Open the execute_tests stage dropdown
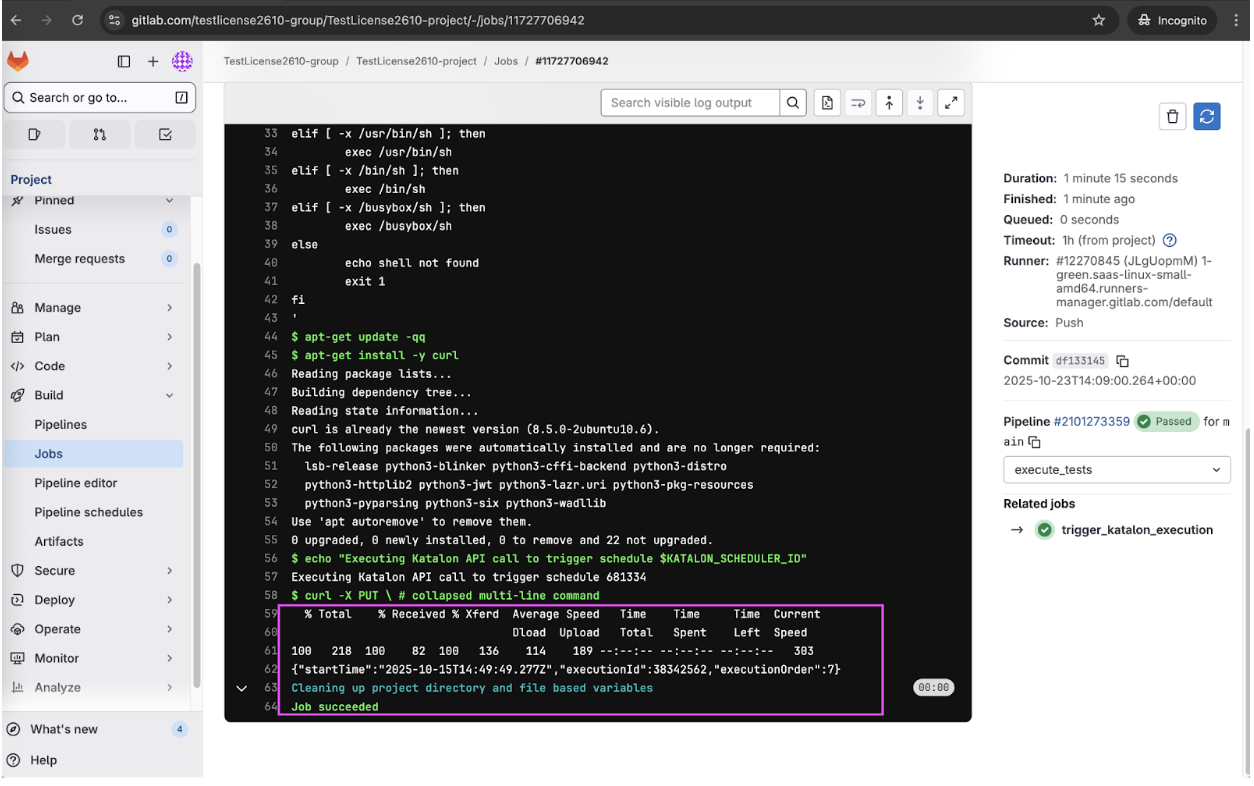The width and height of the screenshot is (1254, 786). (x=1116, y=469)
